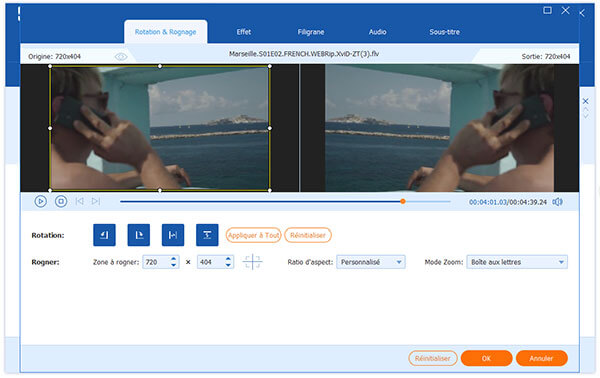Mute the preview volume

558,202
